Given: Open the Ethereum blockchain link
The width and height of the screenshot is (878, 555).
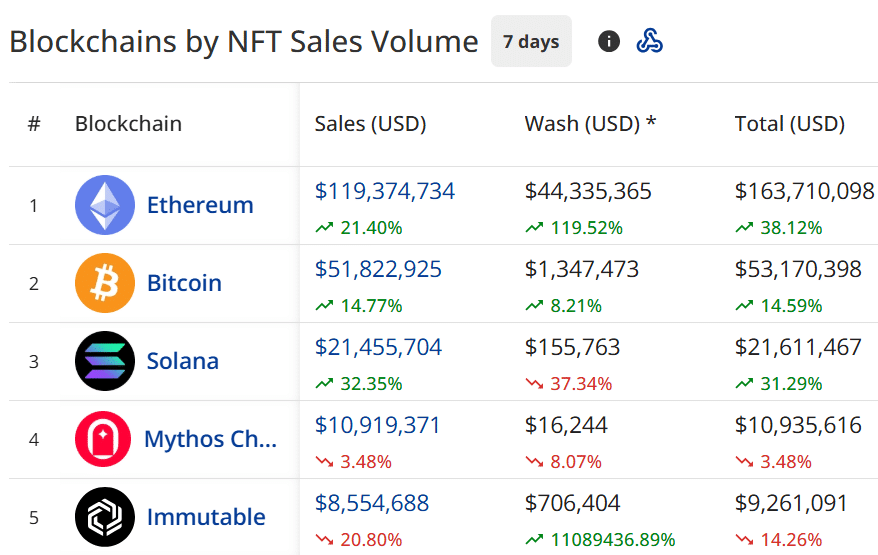Looking at the screenshot, I should coord(200,205).
